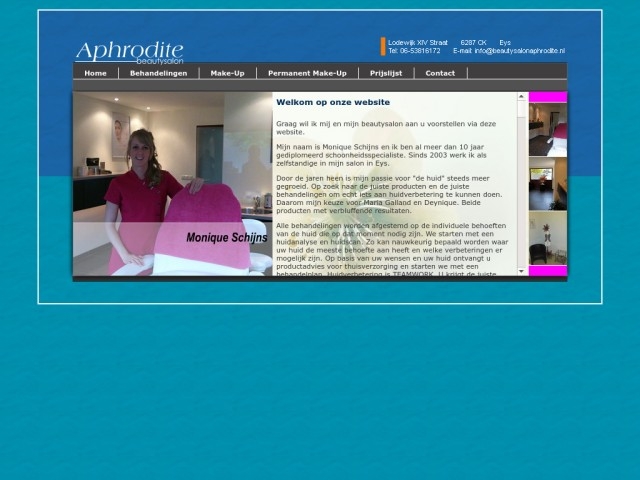
Task: Open the middle salon interior thumbnail
Action: point(547,183)
